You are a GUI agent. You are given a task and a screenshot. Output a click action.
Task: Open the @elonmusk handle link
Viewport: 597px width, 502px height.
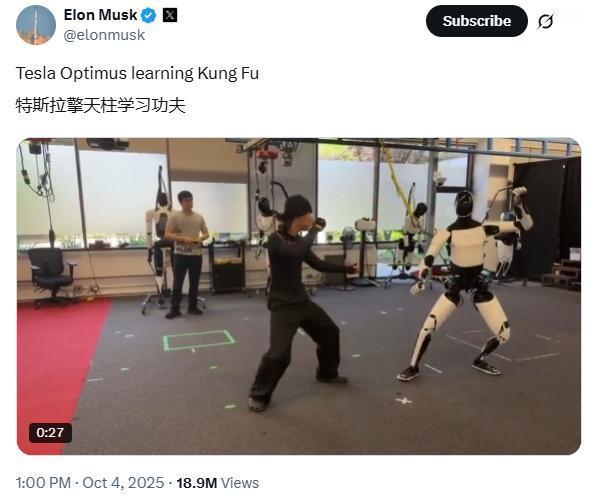click(104, 35)
